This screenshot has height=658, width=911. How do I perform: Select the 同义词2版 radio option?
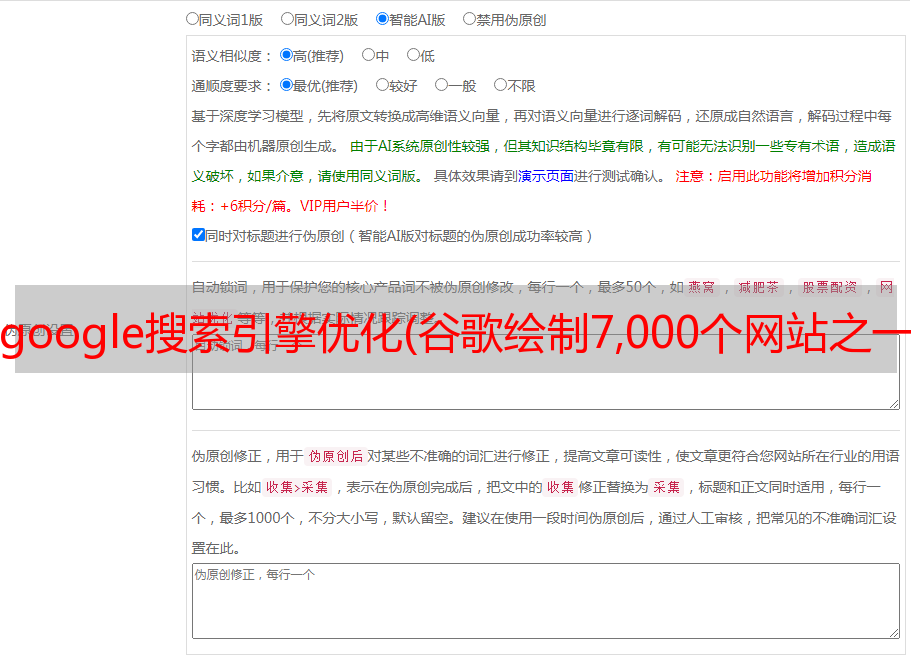(x=287, y=19)
